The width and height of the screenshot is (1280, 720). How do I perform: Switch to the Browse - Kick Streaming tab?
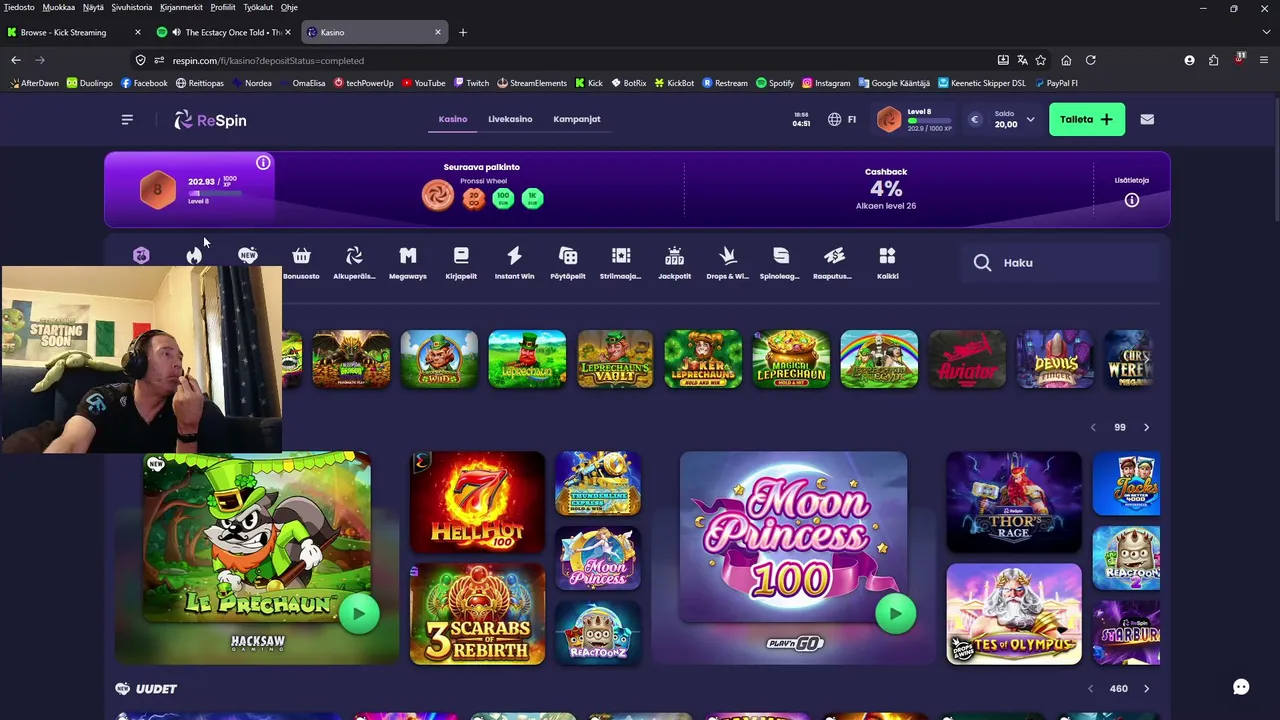(x=75, y=32)
